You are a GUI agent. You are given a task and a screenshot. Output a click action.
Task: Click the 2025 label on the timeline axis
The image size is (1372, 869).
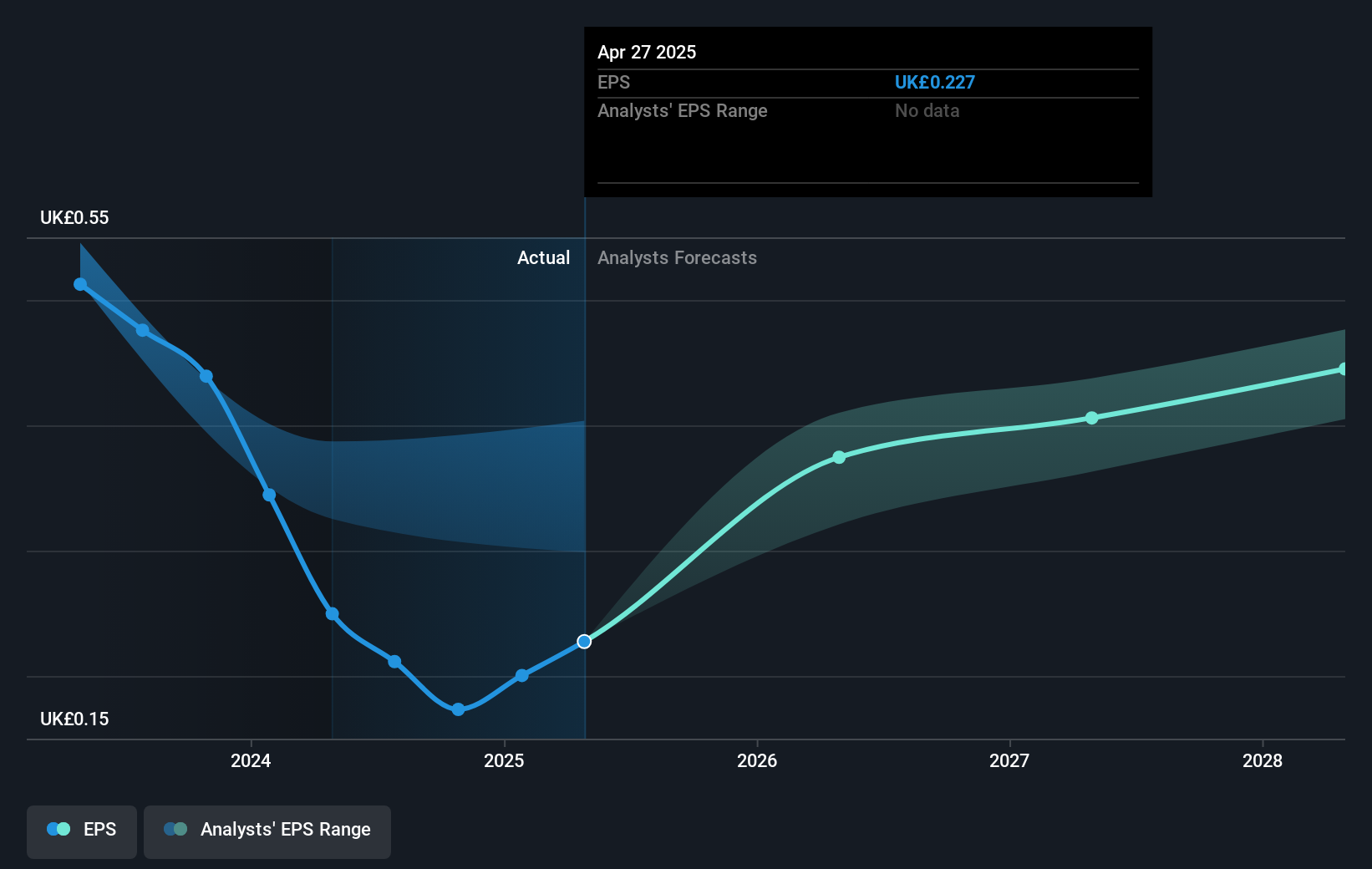point(505,761)
